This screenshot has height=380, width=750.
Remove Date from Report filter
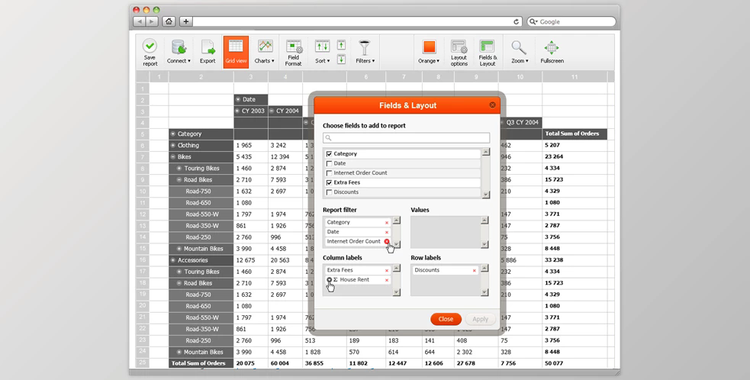click(x=386, y=232)
